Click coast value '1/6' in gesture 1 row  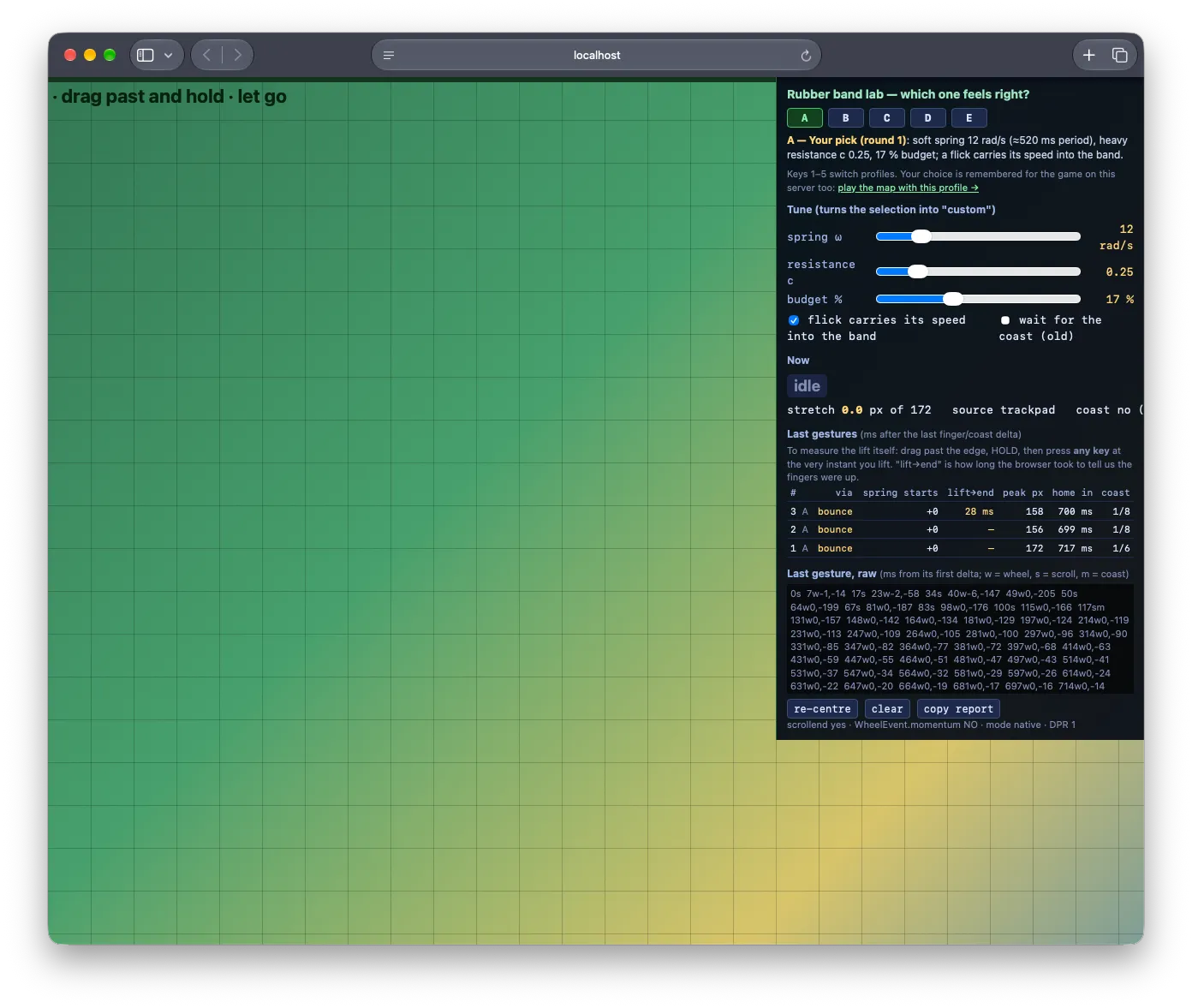pos(1121,548)
